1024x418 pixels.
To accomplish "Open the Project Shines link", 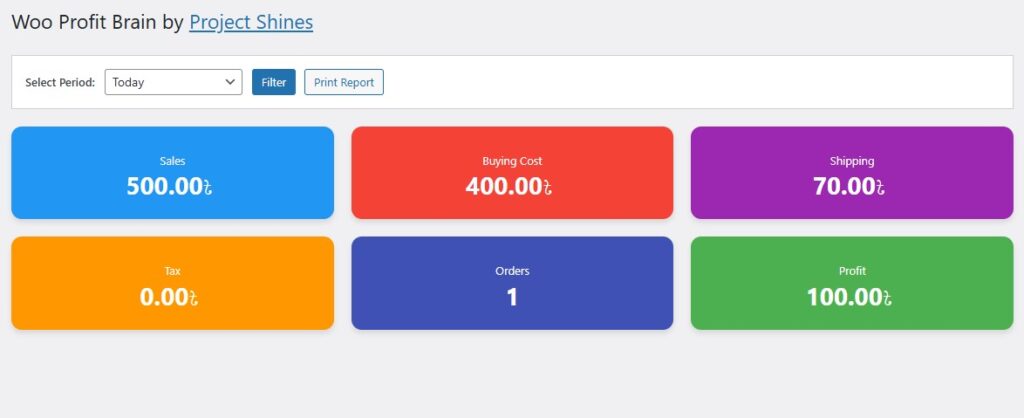I will (x=251, y=21).
